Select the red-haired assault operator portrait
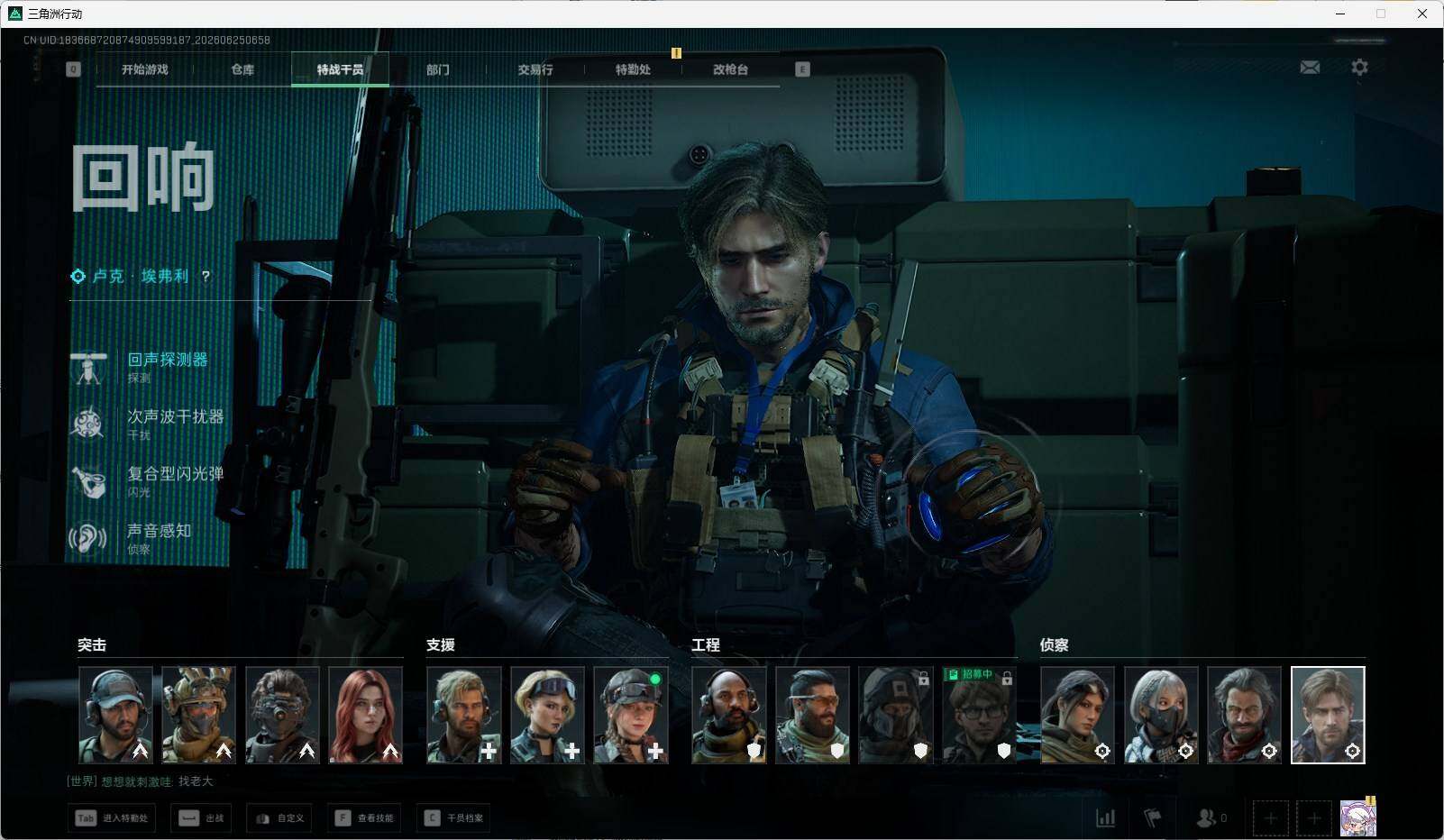Viewport: 1444px width, 840px height. 365,715
